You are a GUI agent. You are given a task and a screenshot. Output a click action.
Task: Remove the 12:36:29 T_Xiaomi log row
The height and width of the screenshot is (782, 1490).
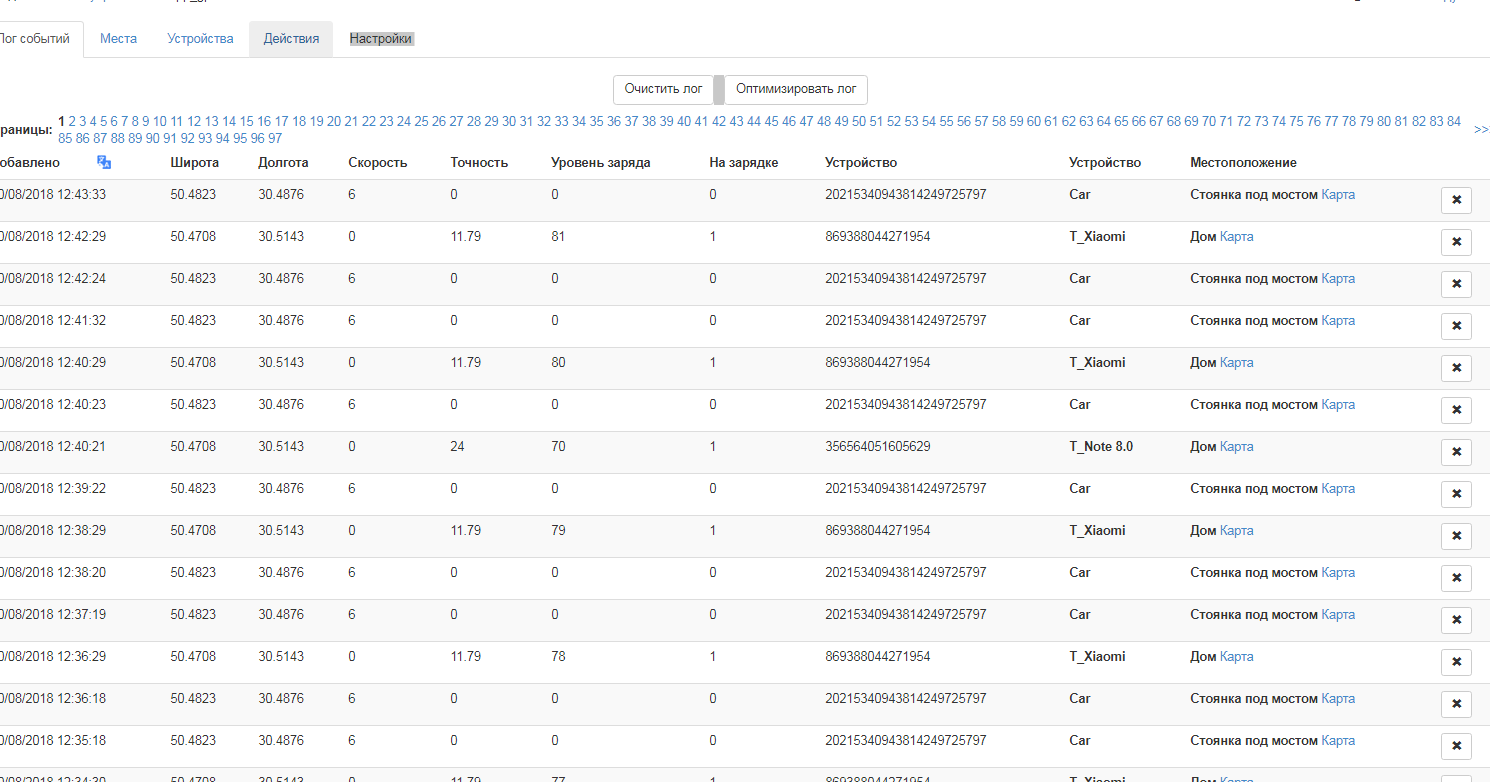(1456, 662)
